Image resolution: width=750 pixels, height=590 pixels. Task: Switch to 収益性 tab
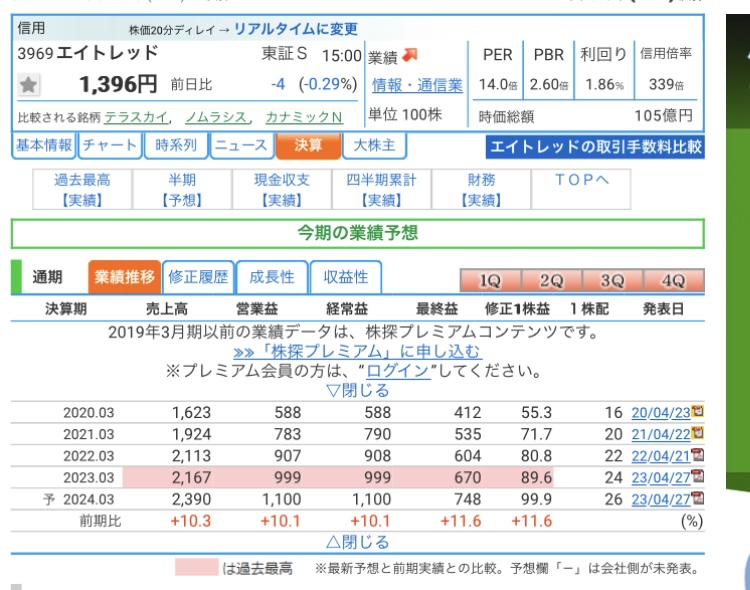pyautogui.click(x=346, y=277)
